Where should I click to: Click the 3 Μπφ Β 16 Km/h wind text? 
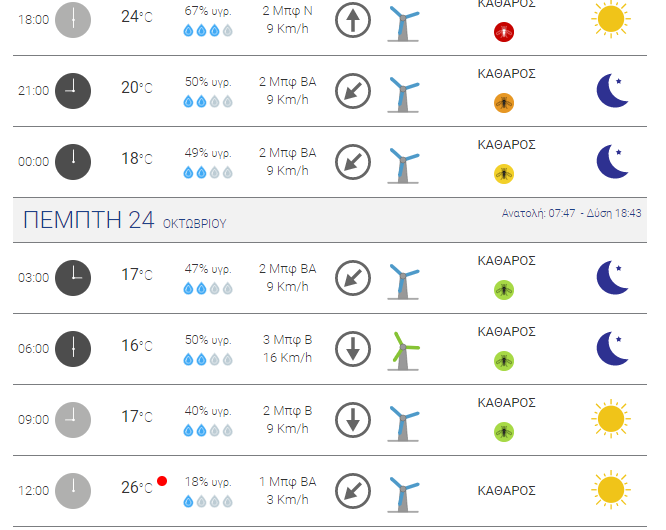288,349
